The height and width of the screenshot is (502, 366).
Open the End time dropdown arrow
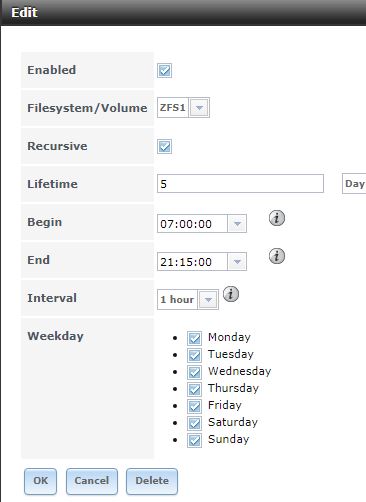237,262
